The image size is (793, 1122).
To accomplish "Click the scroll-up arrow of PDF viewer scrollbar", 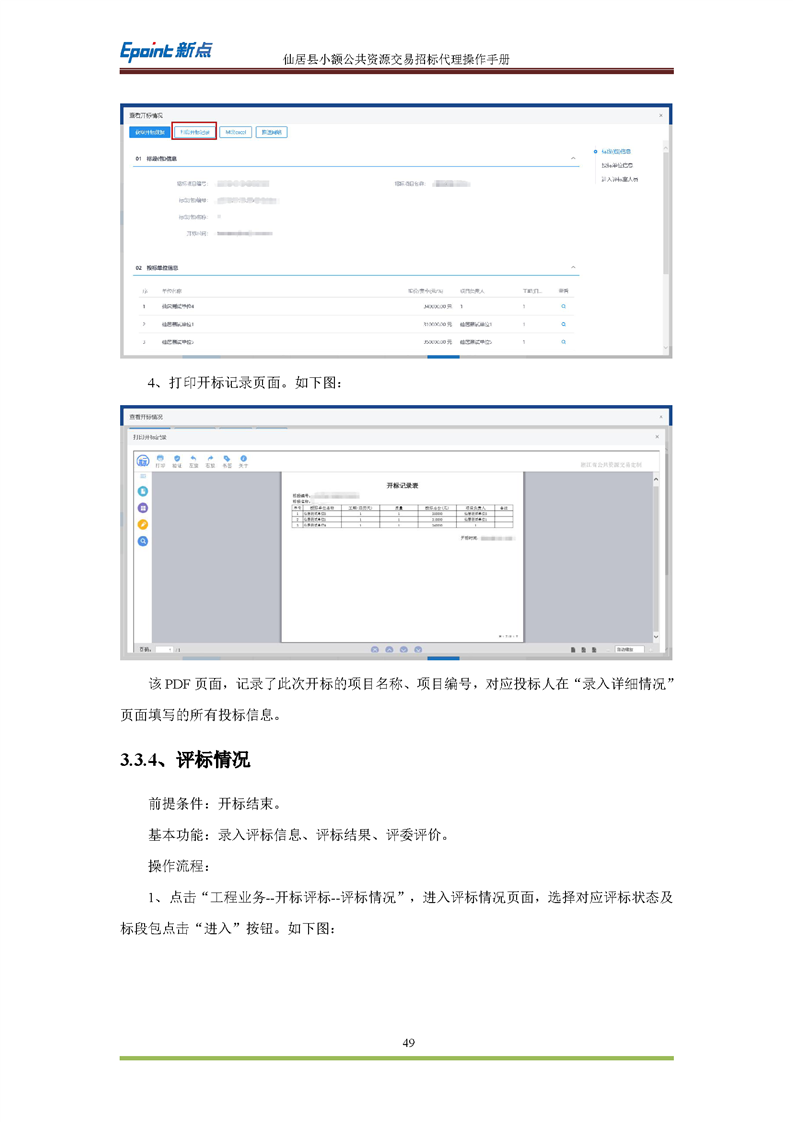I will (x=656, y=479).
